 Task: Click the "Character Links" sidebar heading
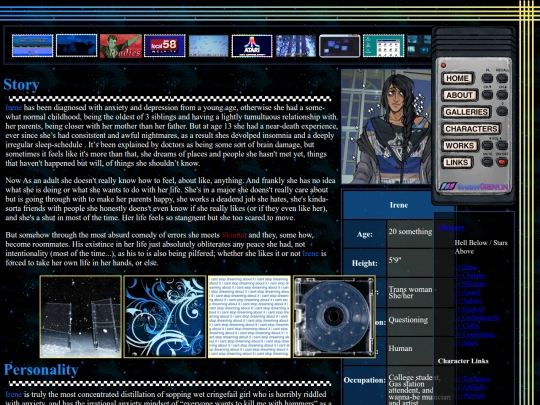tap(463, 361)
